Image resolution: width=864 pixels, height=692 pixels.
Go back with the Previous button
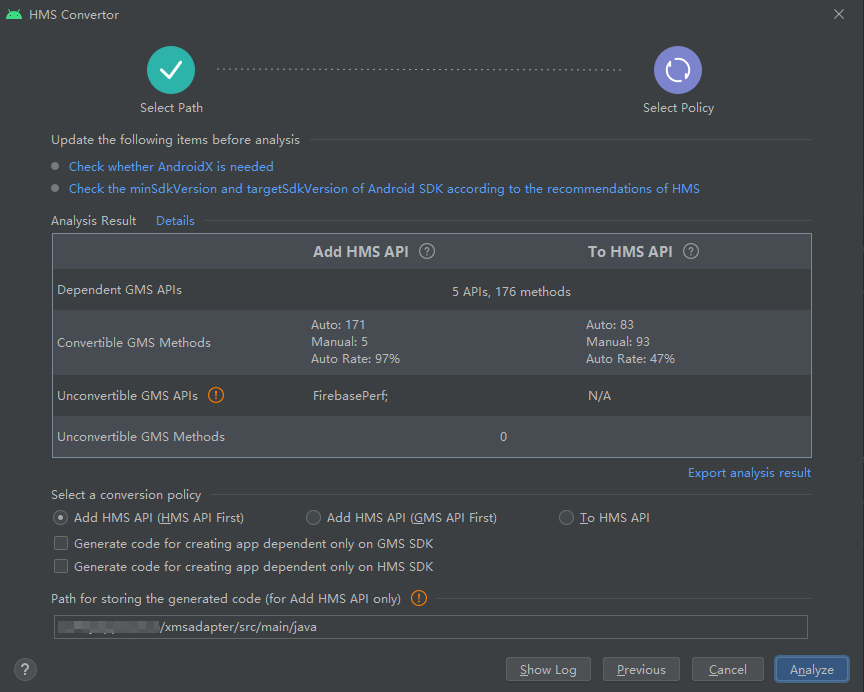(641, 669)
